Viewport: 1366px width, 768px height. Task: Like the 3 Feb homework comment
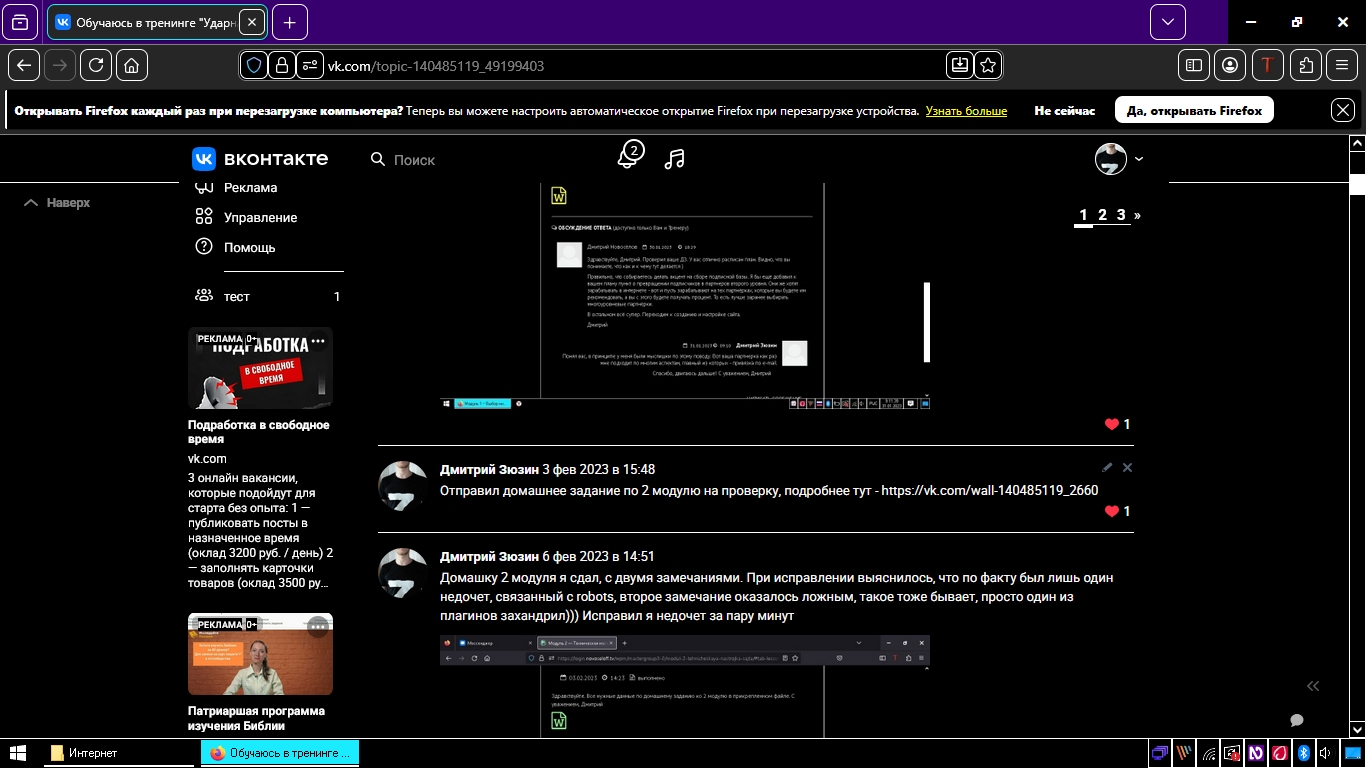click(1112, 511)
